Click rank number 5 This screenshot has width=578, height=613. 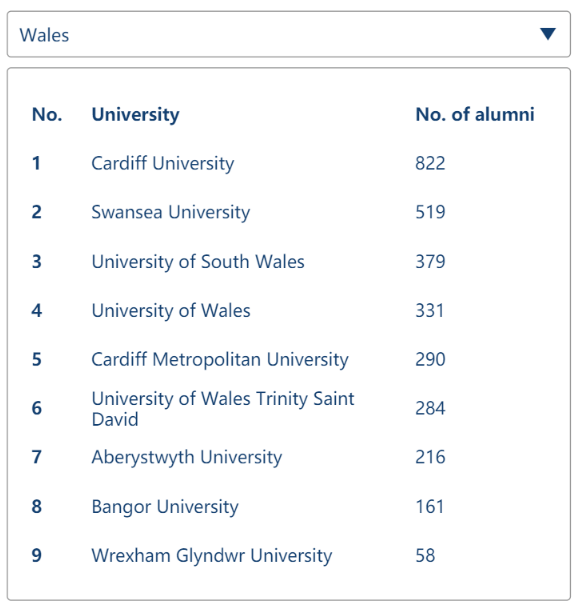[x=36, y=359]
